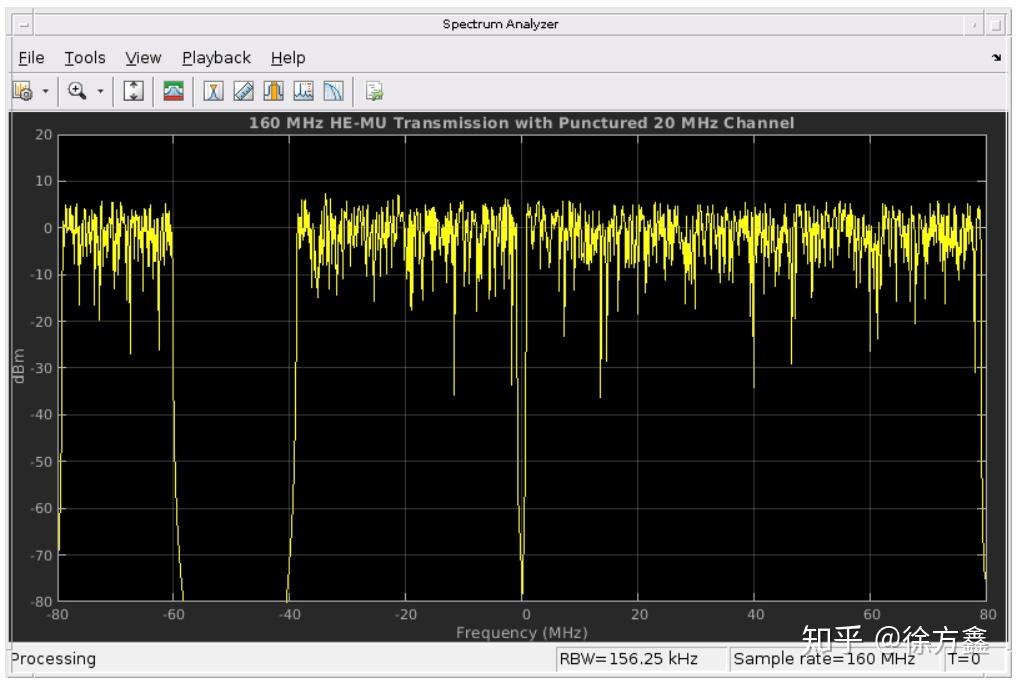The image size is (1016, 683).
Task: Select the CCDF measurements icon
Action: click(334, 91)
